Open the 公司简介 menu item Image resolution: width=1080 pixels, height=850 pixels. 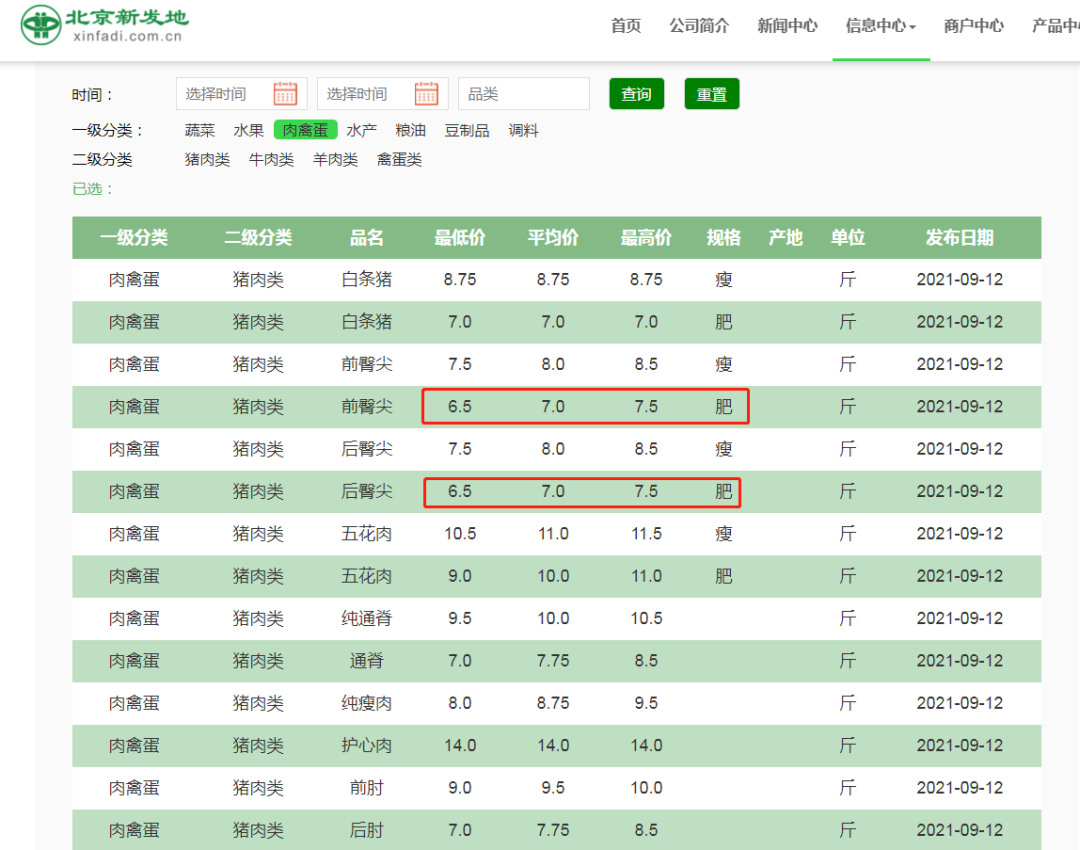click(x=699, y=26)
